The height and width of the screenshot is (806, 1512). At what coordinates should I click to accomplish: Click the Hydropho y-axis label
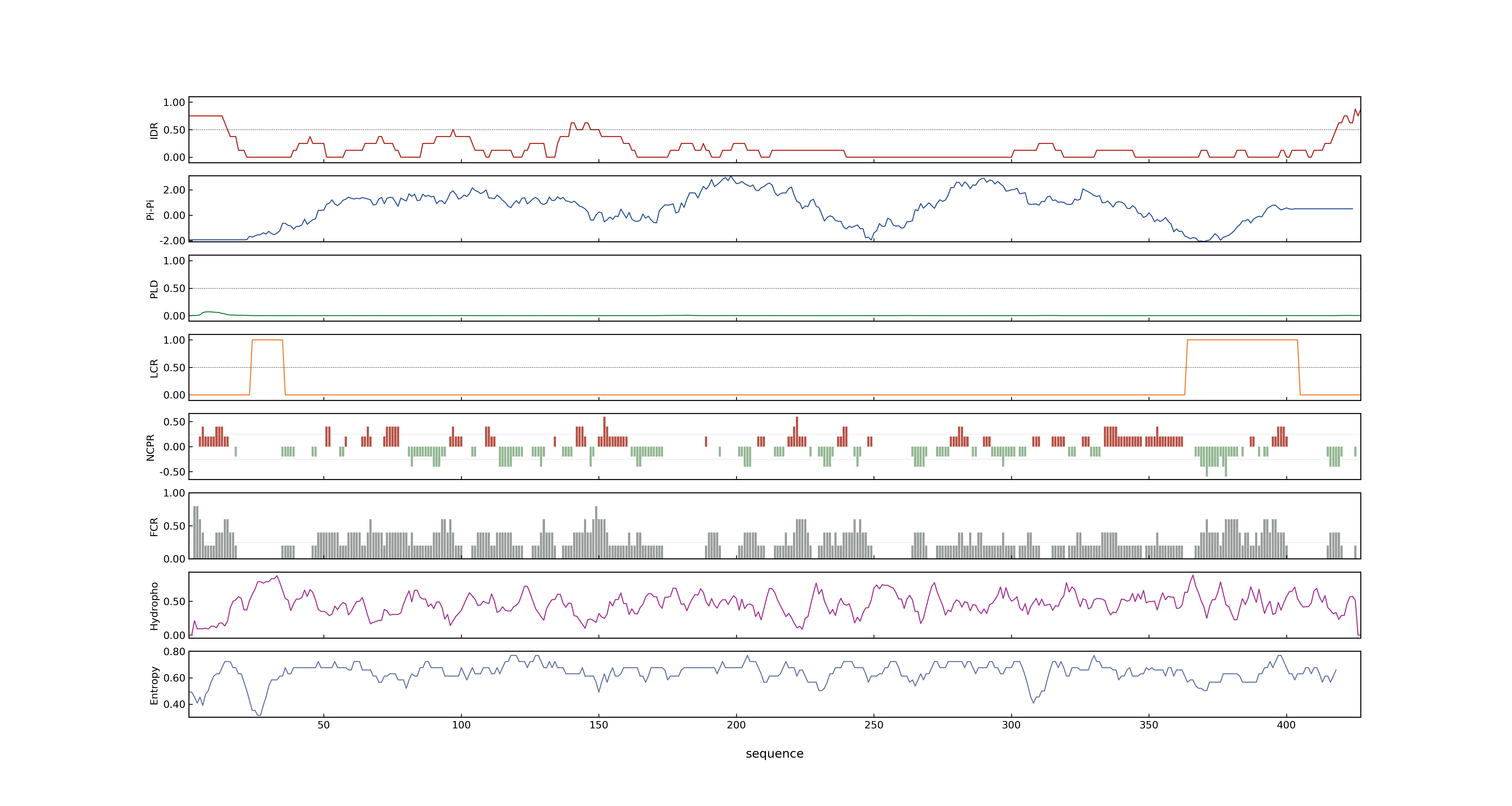coord(154,606)
